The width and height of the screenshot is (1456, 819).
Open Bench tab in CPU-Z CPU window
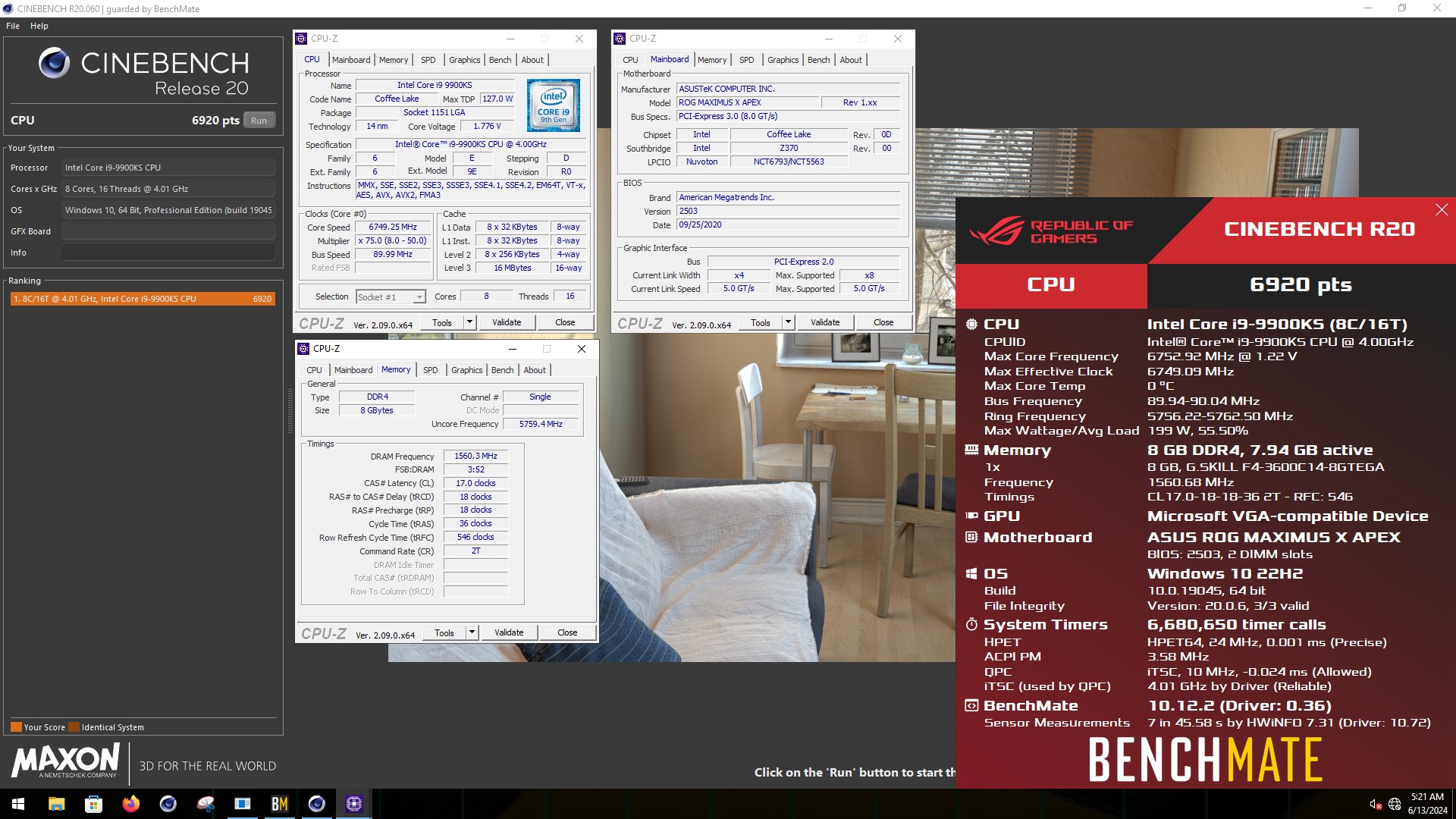pyautogui.click(x=500, y=60)
